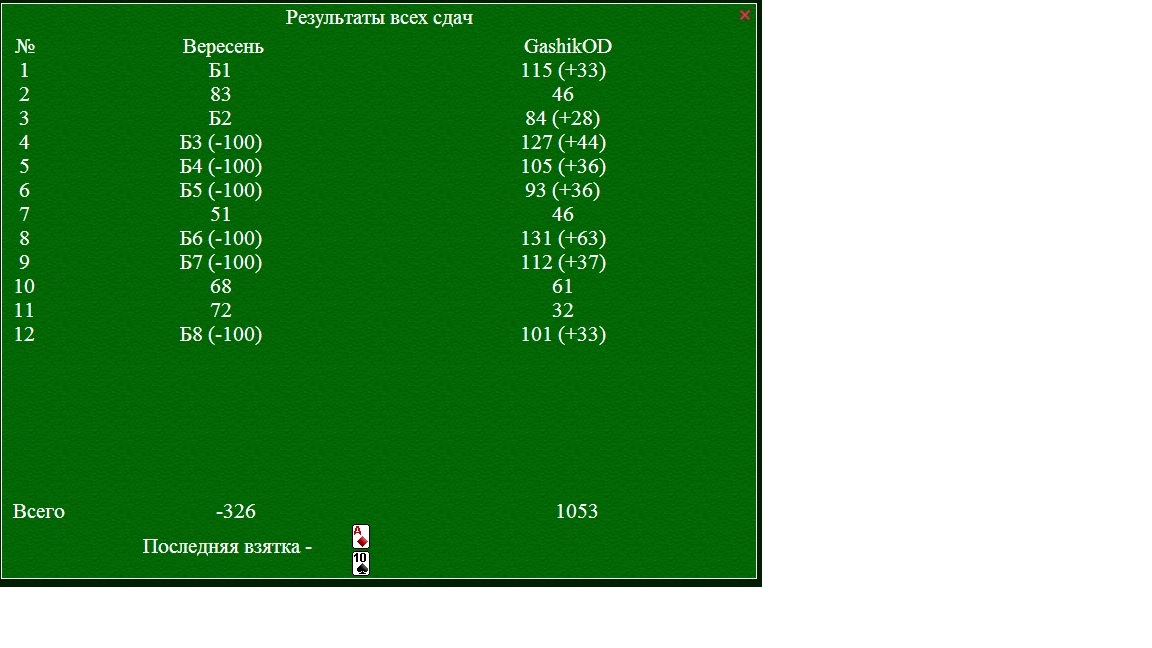1152x648 pixels.
Task: Select the "112 (+37)" score cell
Action: (564, 262)
